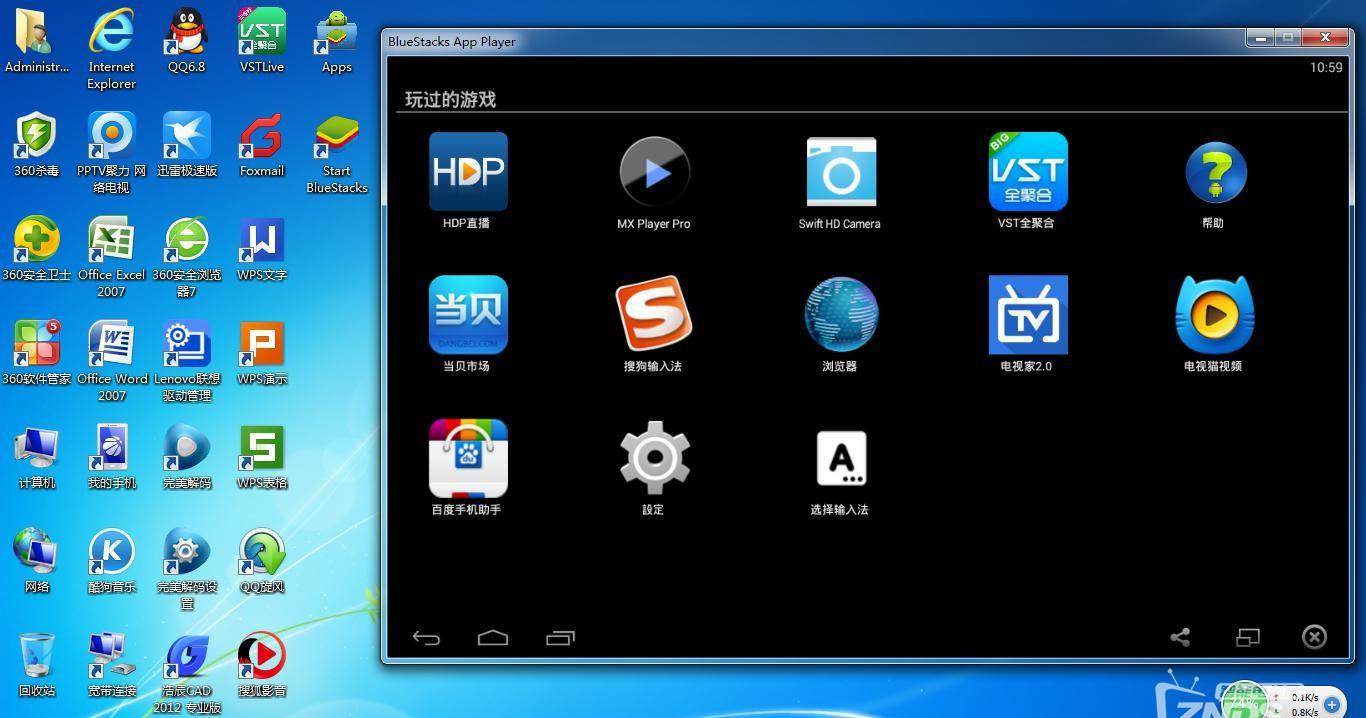
Task: Select 宽带连接 desktop shortcut
Action: click(111, 664)
